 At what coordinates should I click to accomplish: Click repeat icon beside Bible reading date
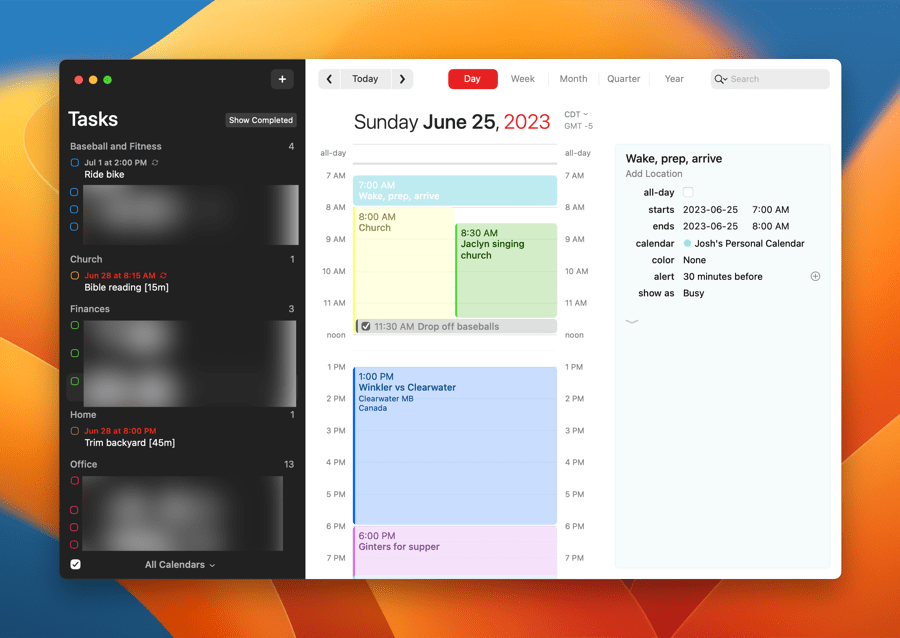coord(164,275)
